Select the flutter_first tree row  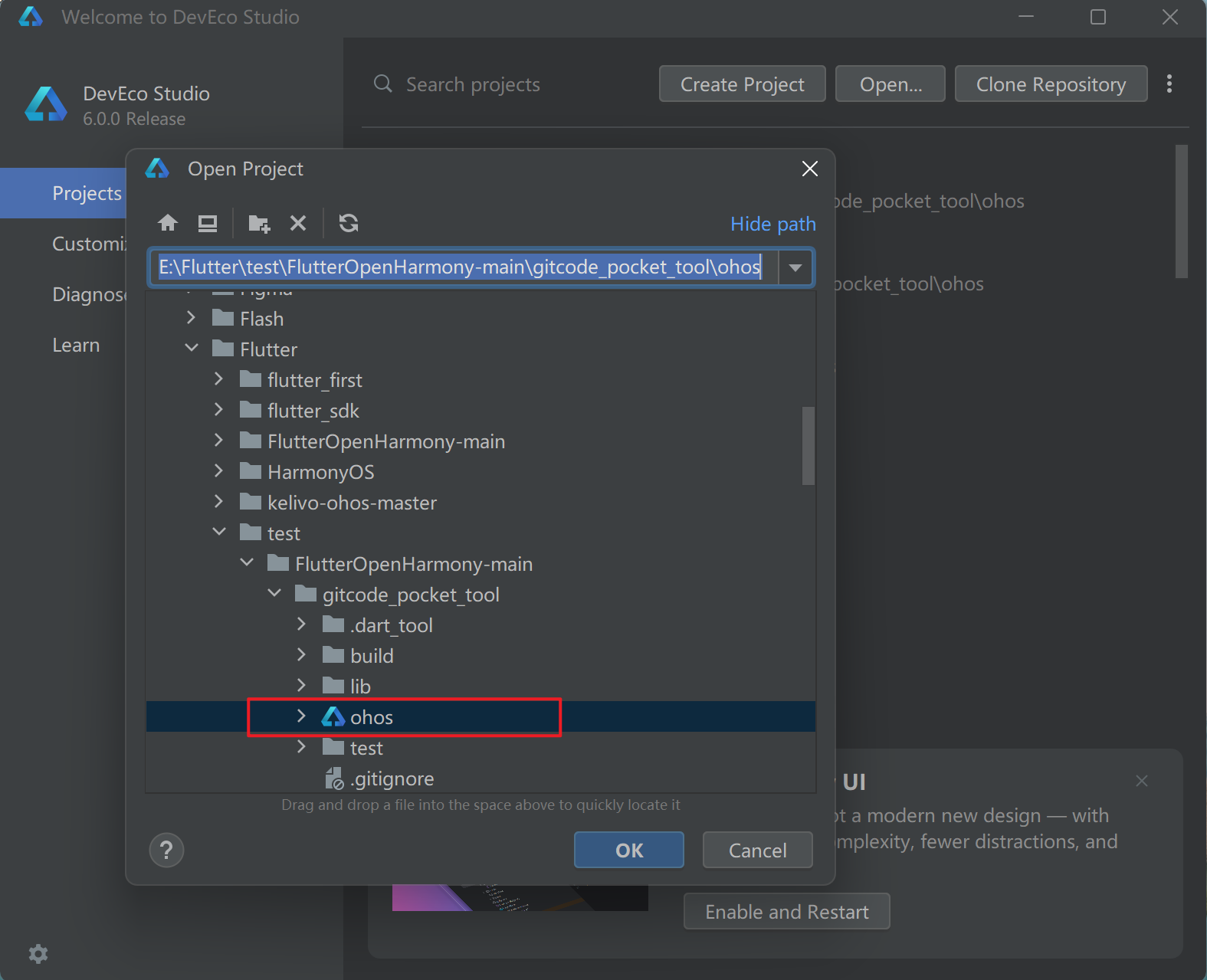pyautogui.click(x=481, y=379)
